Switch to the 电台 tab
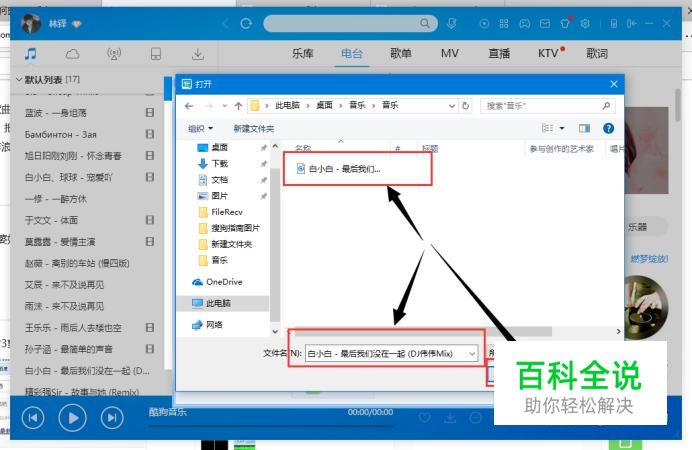 (x=352, y=54)
